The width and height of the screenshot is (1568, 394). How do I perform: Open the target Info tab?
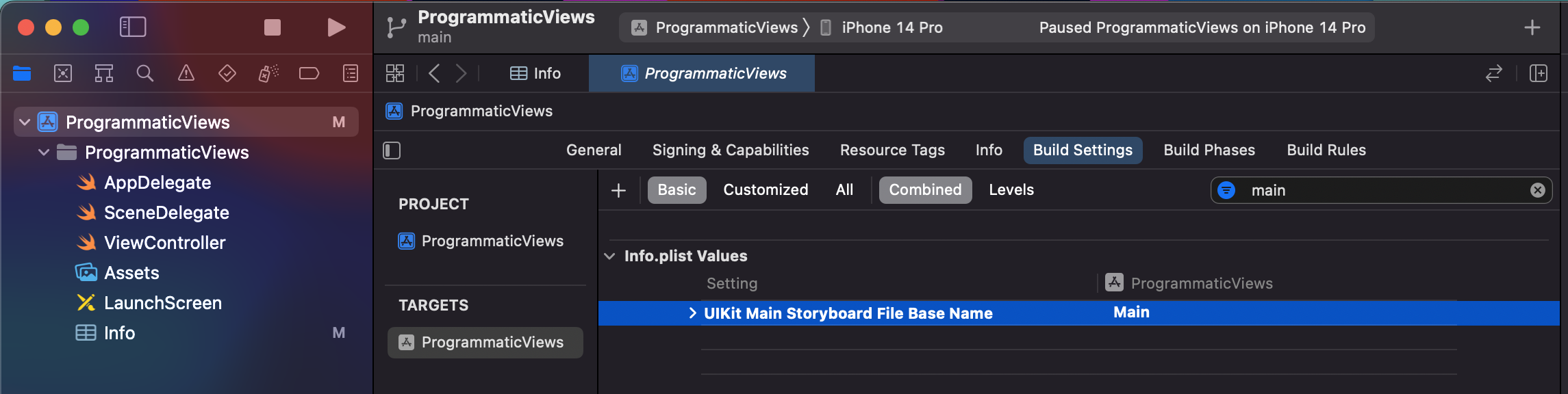point(989,150)
